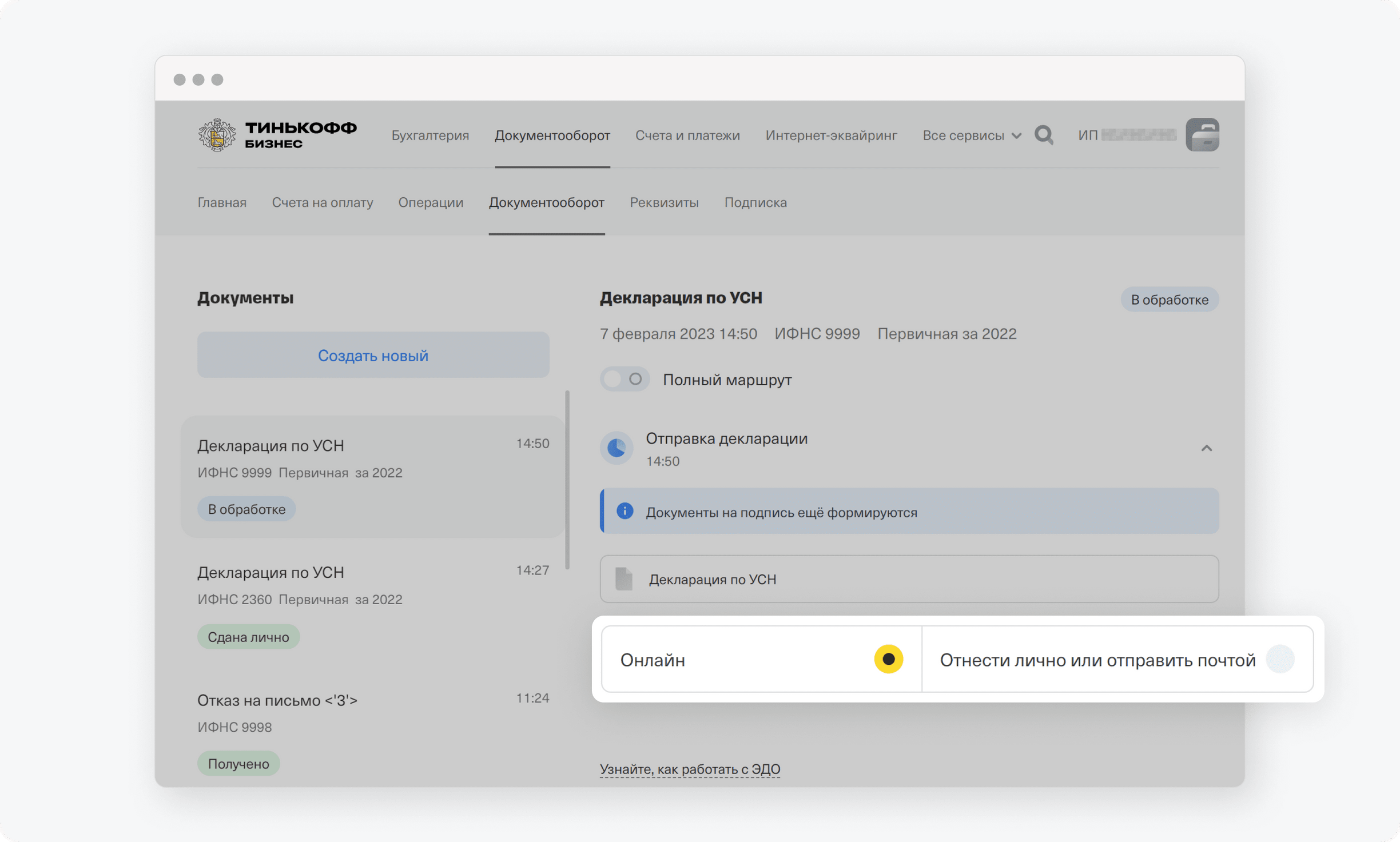This screenshot has width=1400, height=842.
Task: Switch to the Бухгалтерия section
Action: coord(430,135)
